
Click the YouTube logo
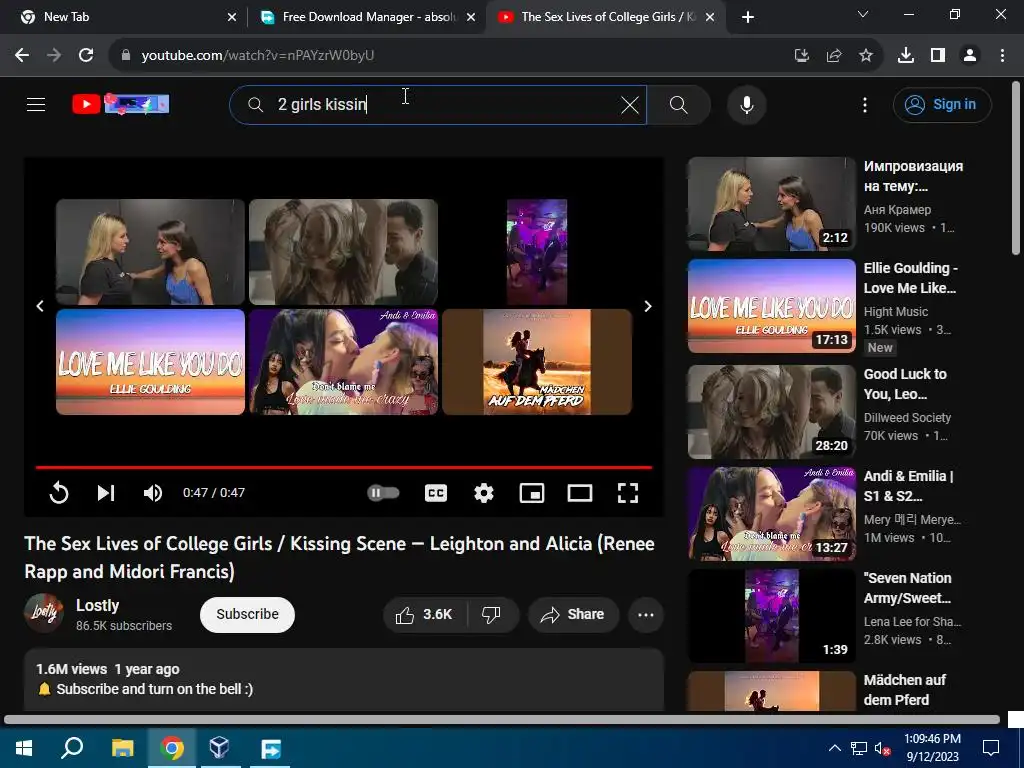tap(121, 104)
